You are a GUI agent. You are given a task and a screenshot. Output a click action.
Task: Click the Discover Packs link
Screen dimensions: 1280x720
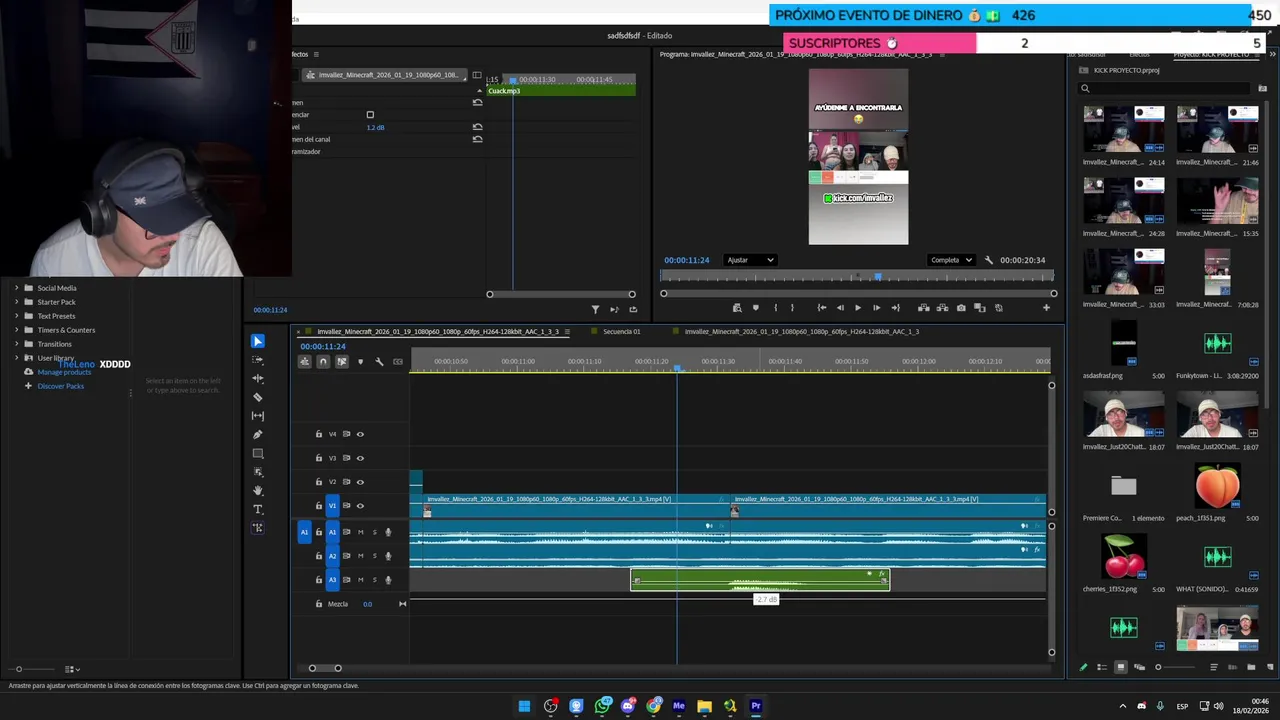tap(60, 386)
